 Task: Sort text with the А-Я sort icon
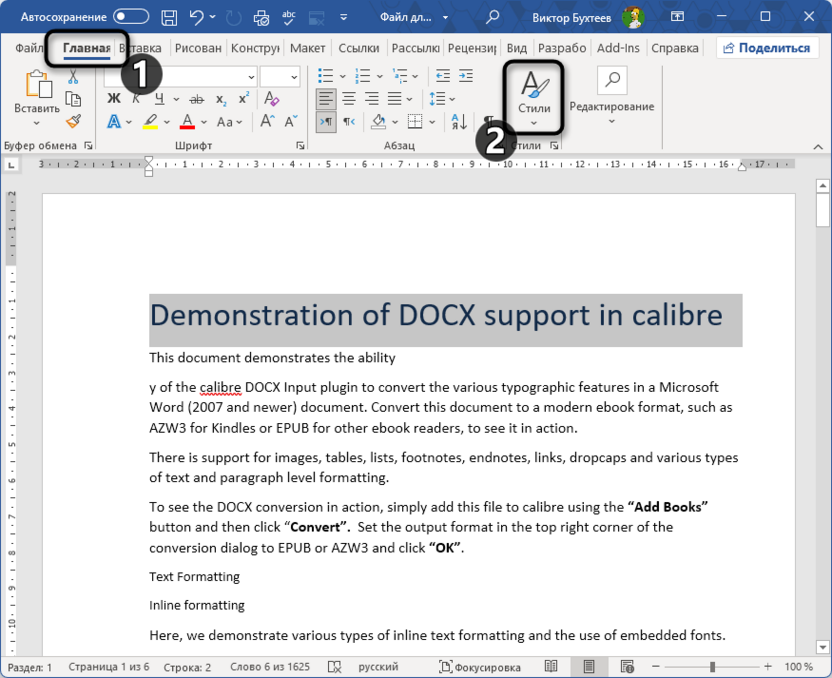point(459,122)
